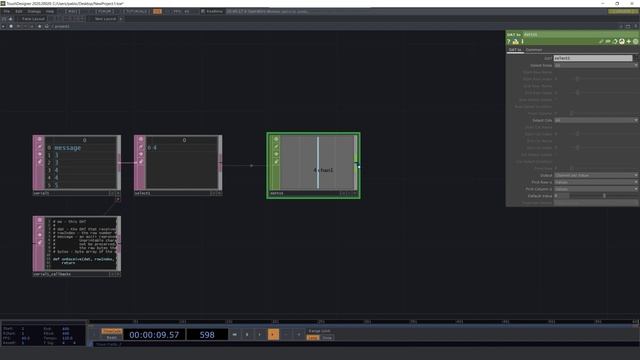640x360 pixels.
Task: Jump to timeline start button
Action: [x=235, y=334]
